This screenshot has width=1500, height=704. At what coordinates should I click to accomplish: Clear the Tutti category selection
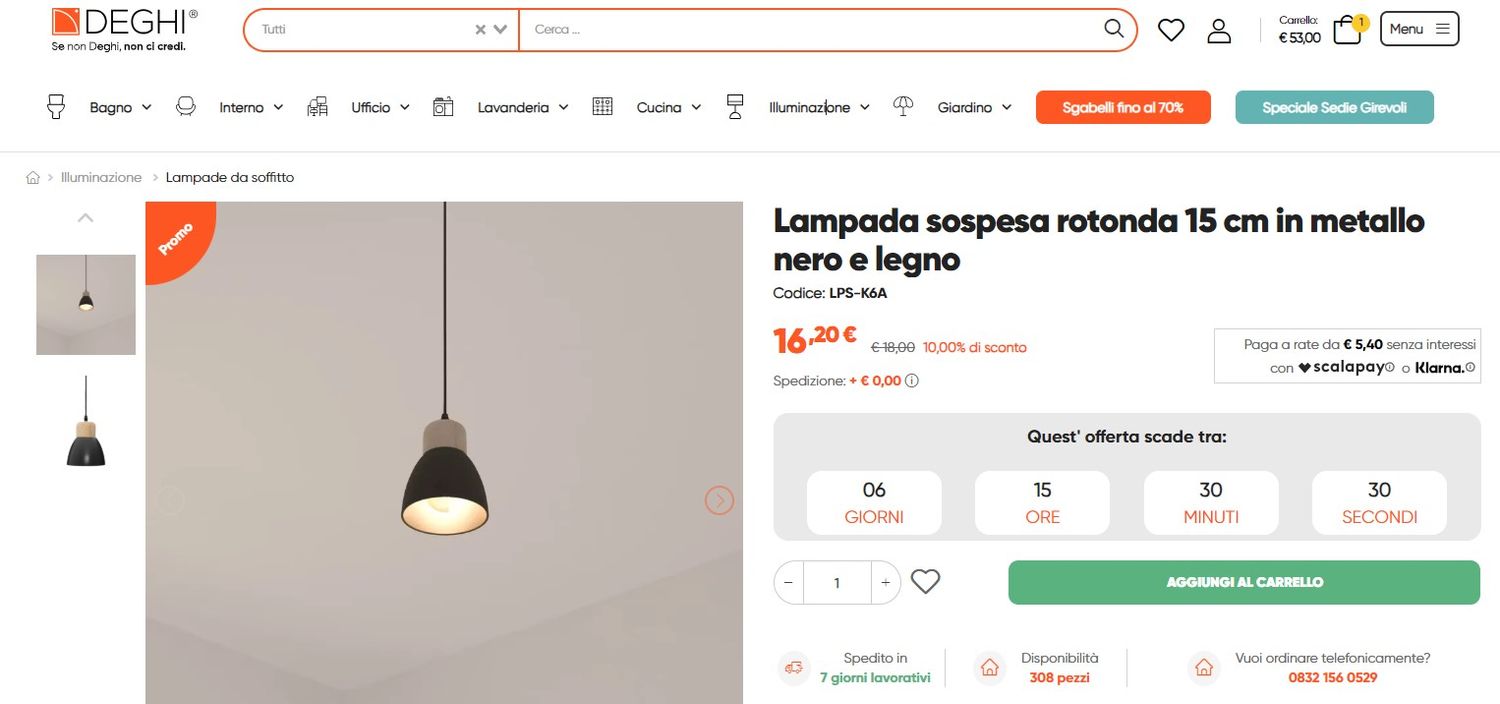click(480, 30)
